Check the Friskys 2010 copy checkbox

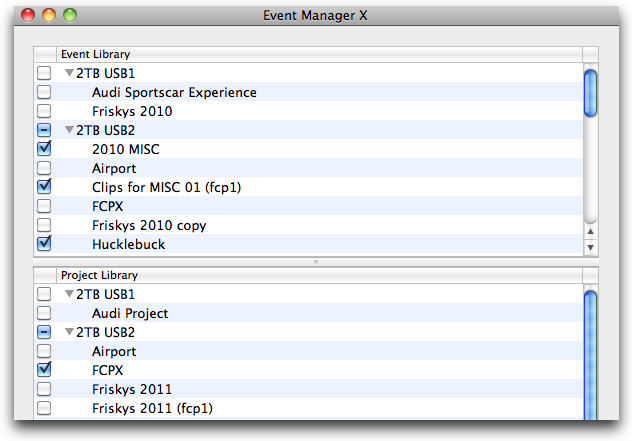[44, 225]
